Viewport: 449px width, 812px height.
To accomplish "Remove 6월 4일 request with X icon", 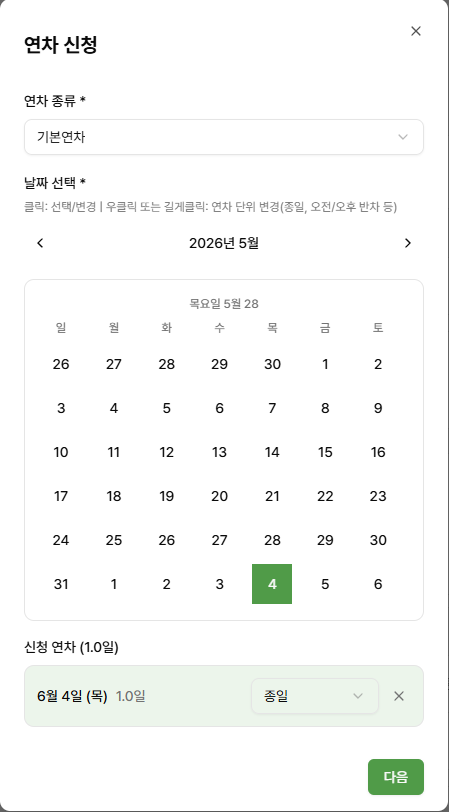I will [x=399, y=696].
